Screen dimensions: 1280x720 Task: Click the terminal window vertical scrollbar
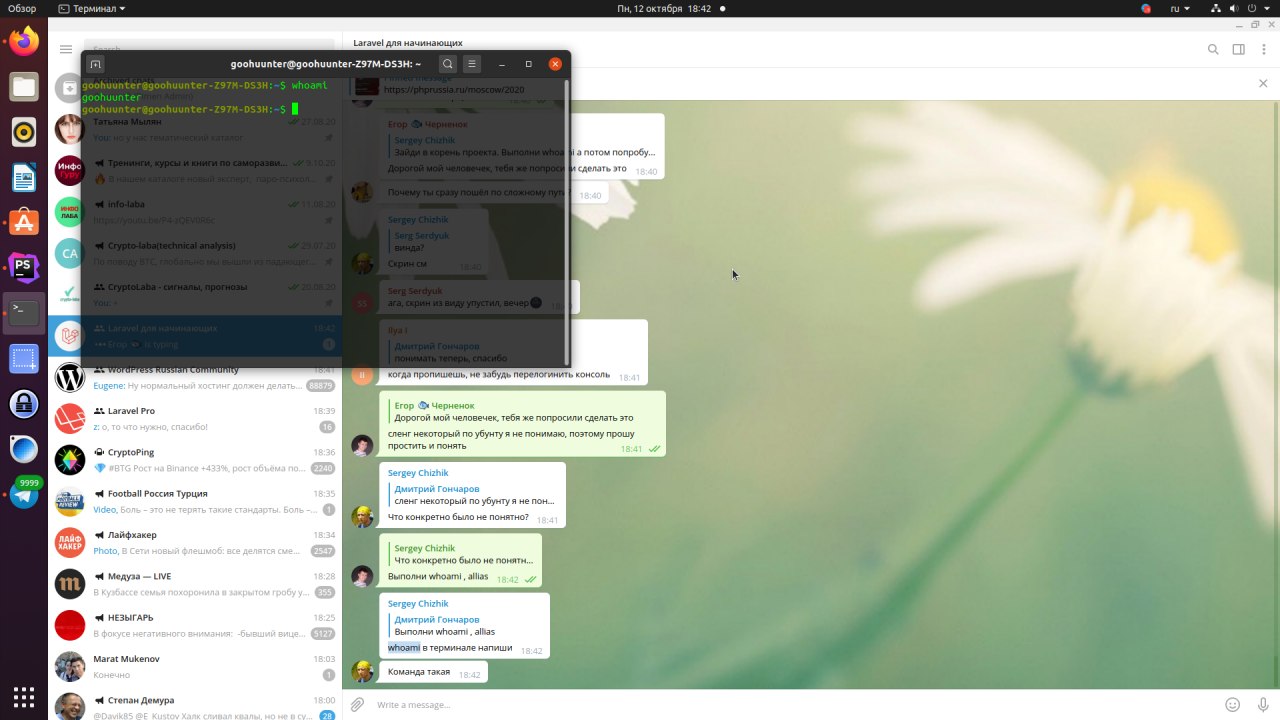coord(567,222)
